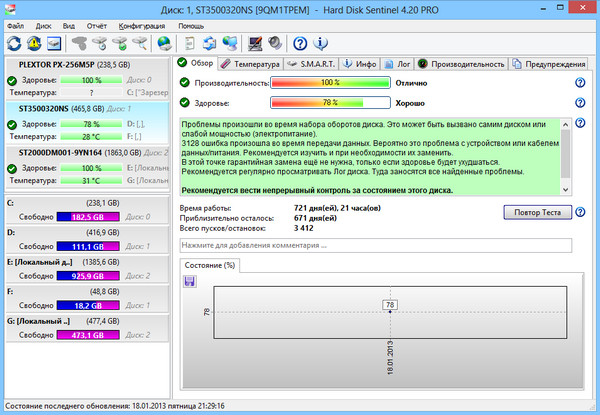The height and width of the screenshot is (415, 600).
Task: Click the comment input field
Action: click(374, 245)
